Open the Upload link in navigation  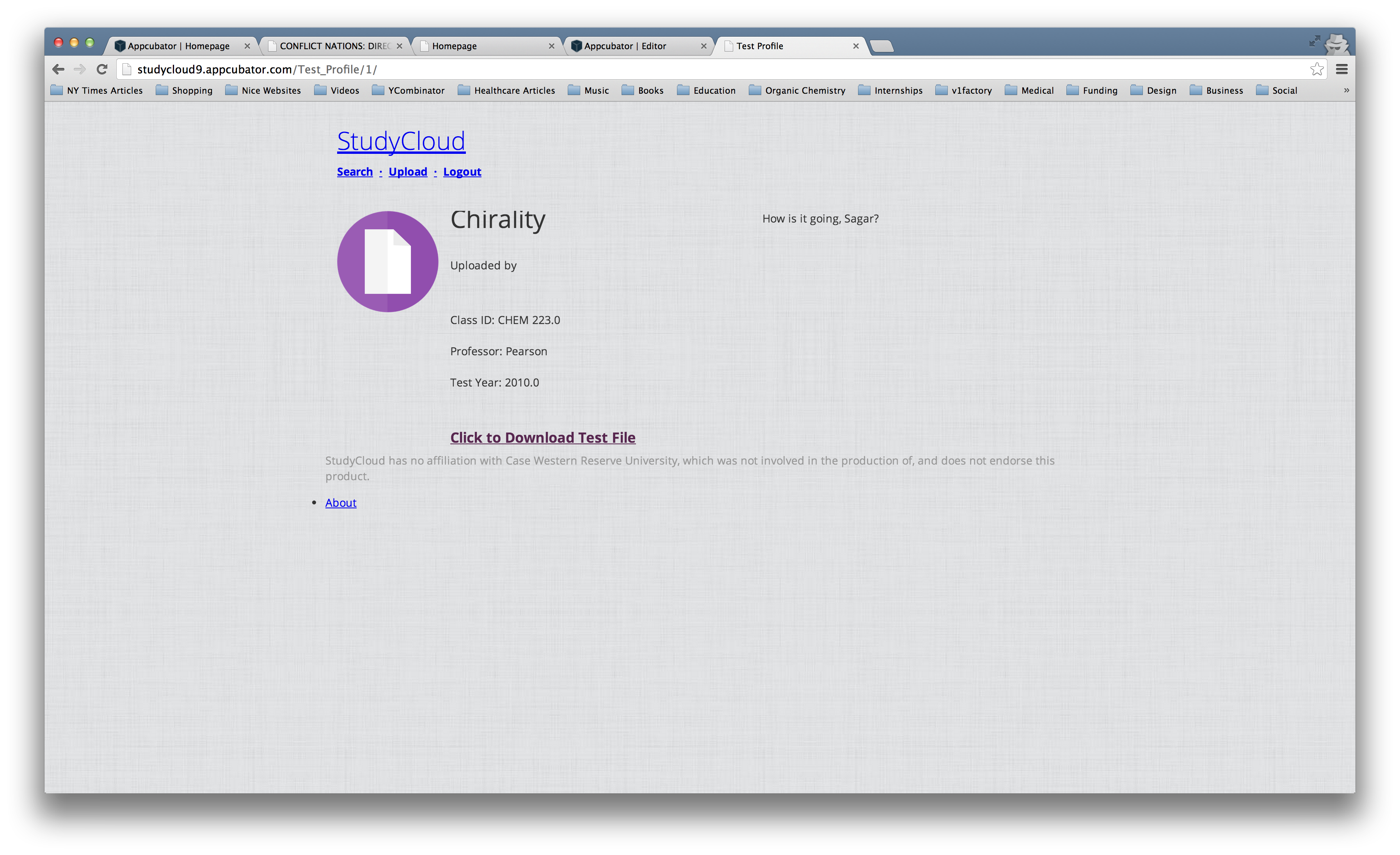click(407, 172)
